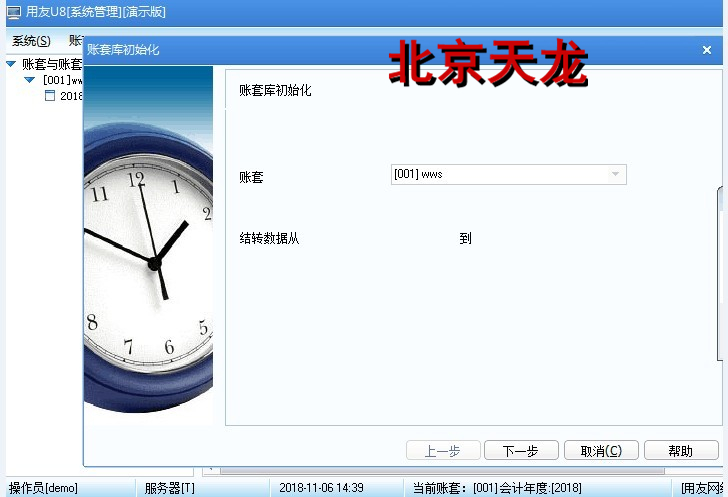Click the 用友U8 application icon in title bar
Image resolution: width=728 pixels, height=497 pixels.
[x=13, y=12]
